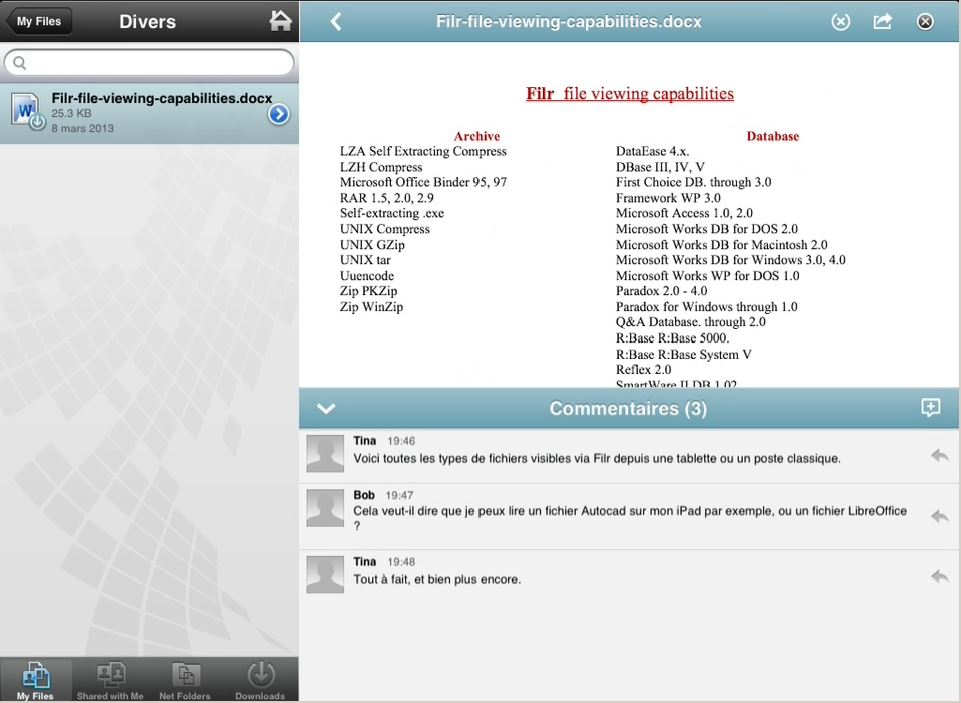Viewport: 961px width, 703px height.
Task: Click 'Paradox 2.0 - 4.0' entry
Action: [x=661, y=291]
